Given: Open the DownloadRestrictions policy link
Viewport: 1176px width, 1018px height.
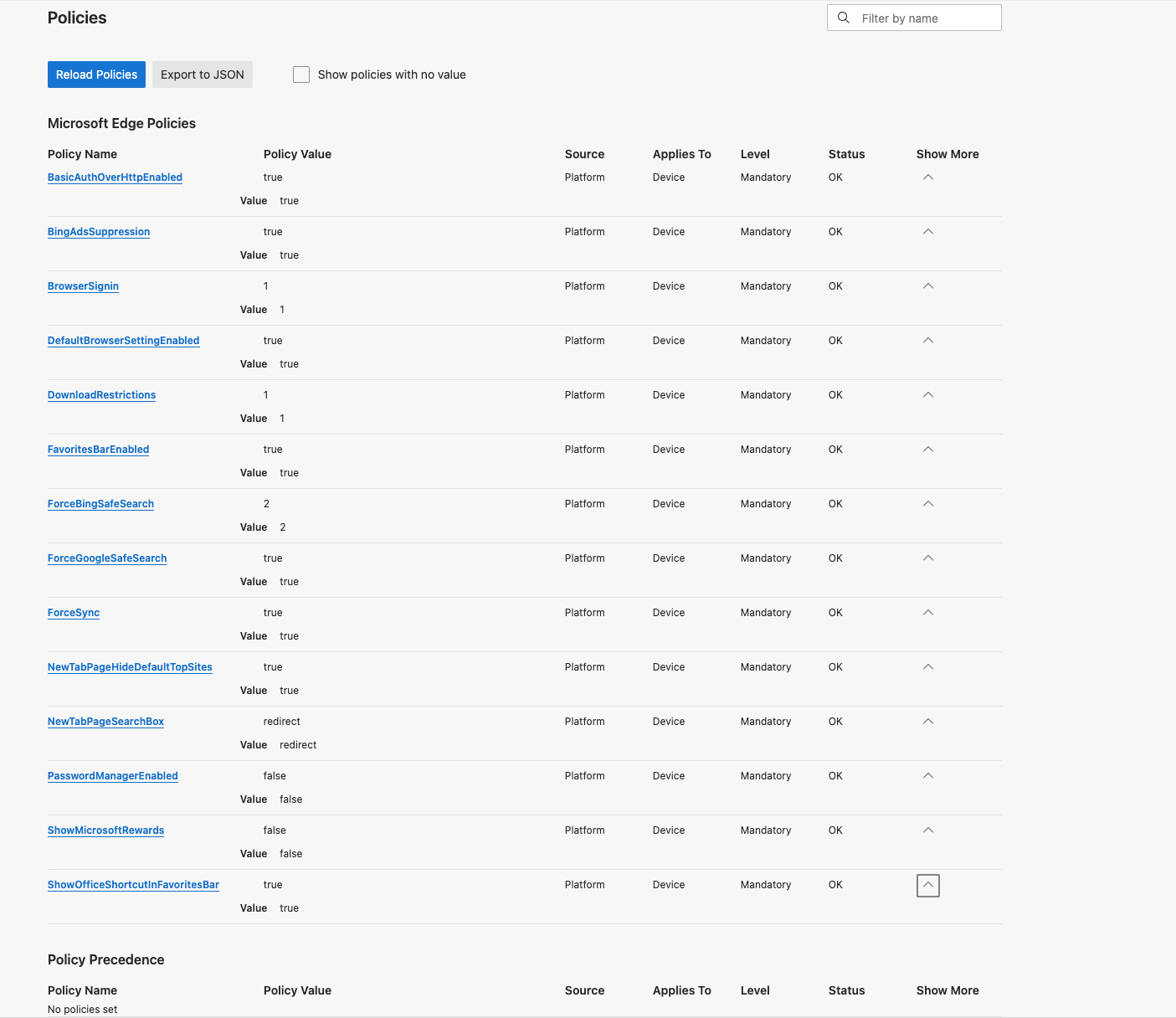Looking at the screenshot, I should tap(101, 395).
